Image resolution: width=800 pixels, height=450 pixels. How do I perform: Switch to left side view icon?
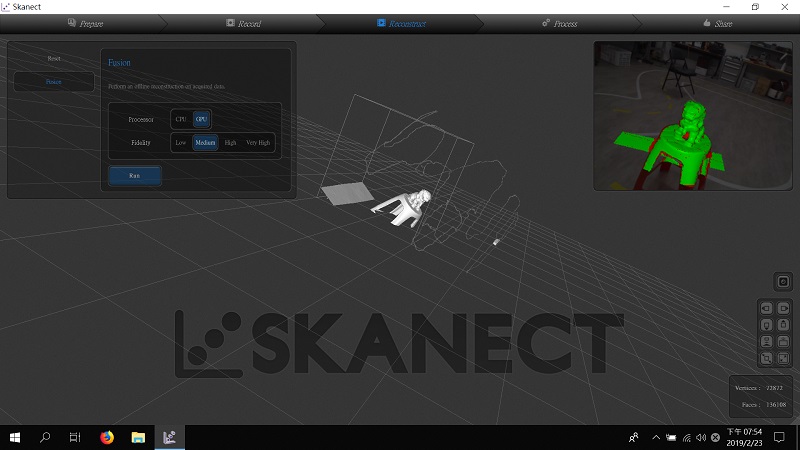[x=766, y=308]
